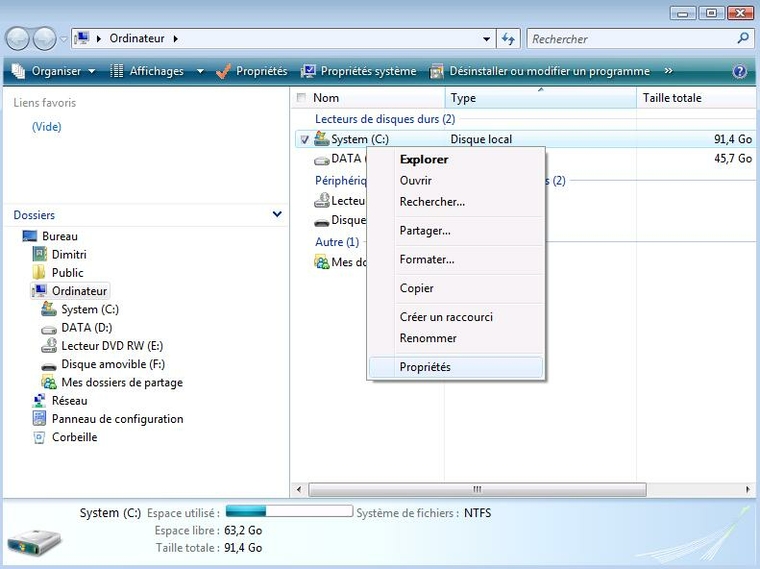
Task: Open the help question mark icon
Action: (x=739, y=72)
